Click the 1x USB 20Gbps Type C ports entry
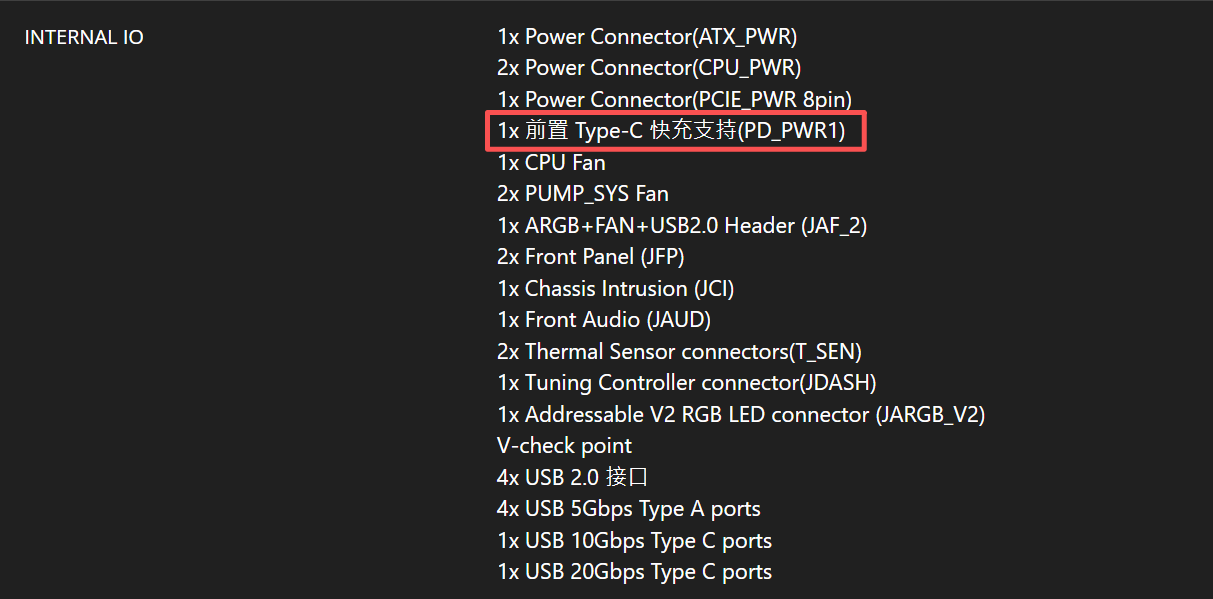The image size is (1213, 599). (x=634, y=572)
